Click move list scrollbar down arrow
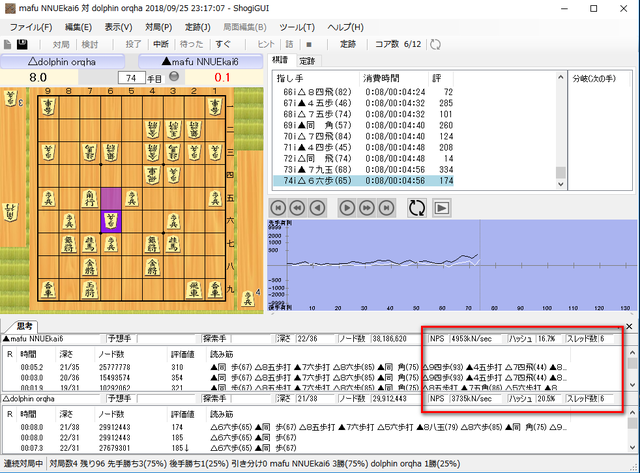 (x=560, y=184)
